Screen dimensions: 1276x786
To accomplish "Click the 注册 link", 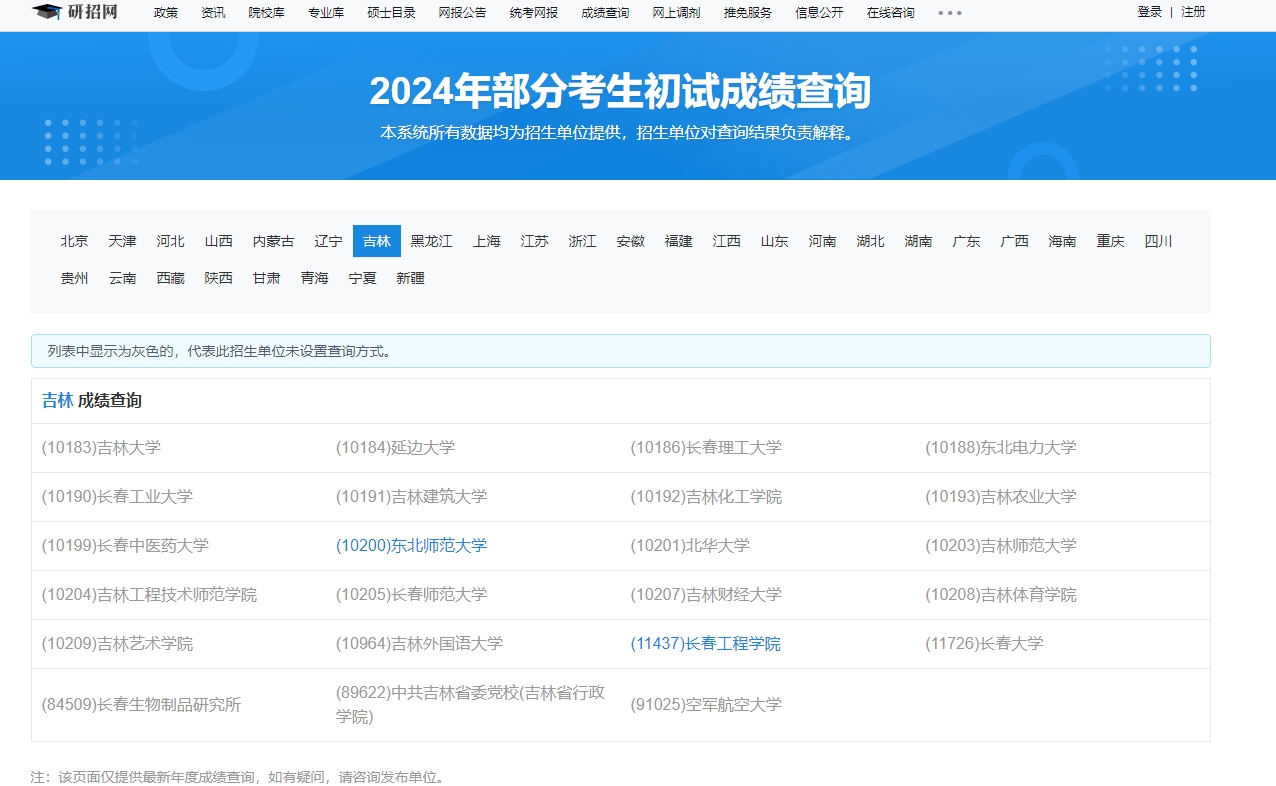I will (1193, 12).
